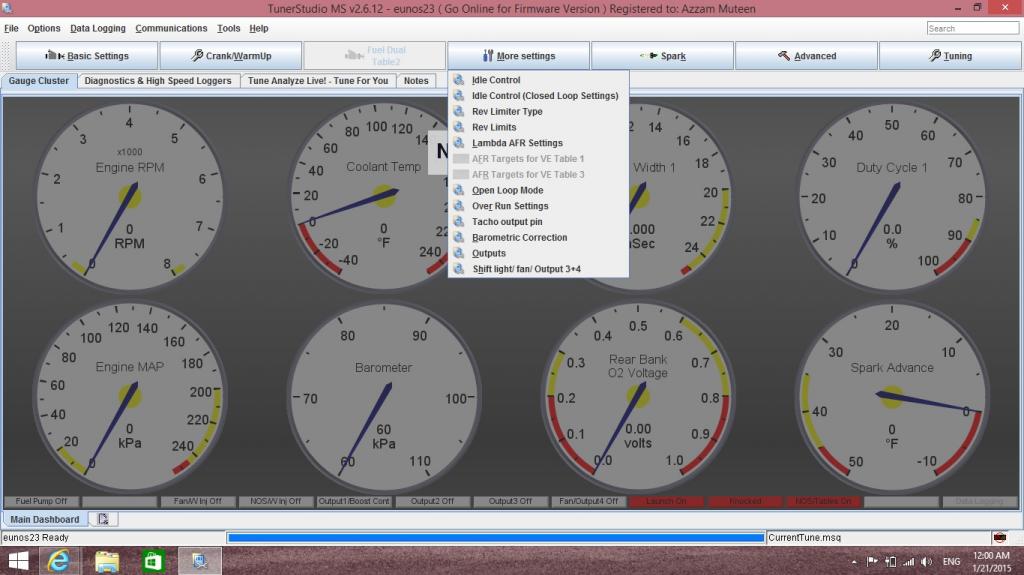The height and width of the screenshot is (575, 1024).
Task: Switch to Tune Analyze Live! tab
Action: [x=318, y=80]
